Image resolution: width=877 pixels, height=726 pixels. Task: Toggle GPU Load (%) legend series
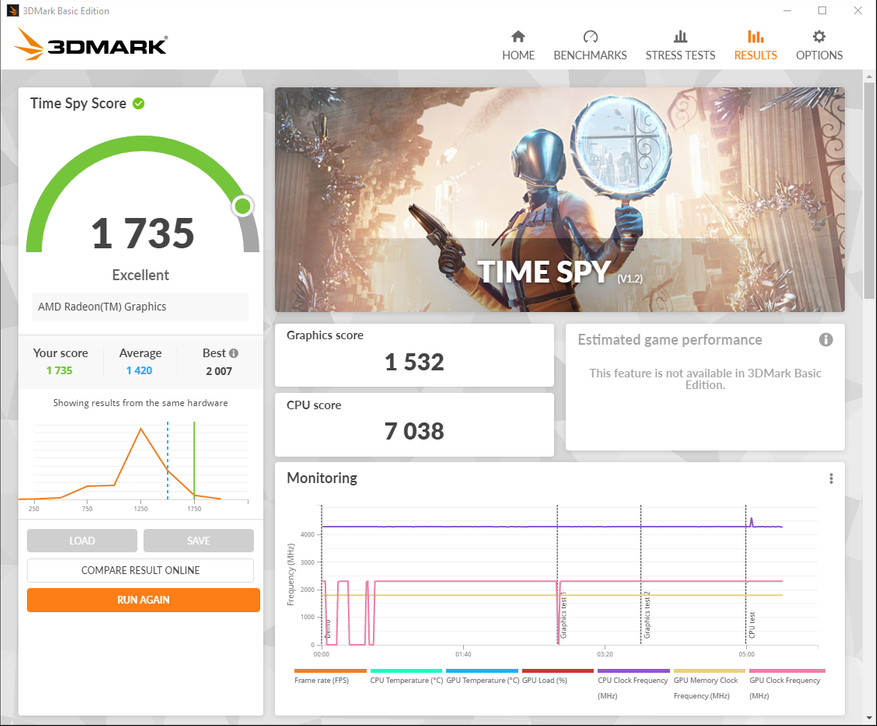[x=558, y=677]
